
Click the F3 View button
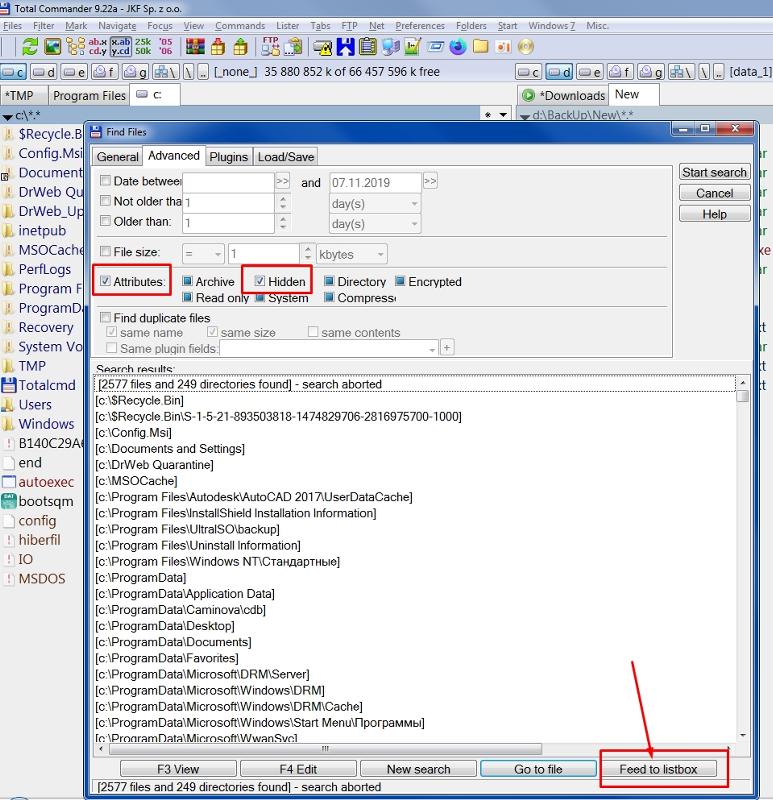coord(178,769)
